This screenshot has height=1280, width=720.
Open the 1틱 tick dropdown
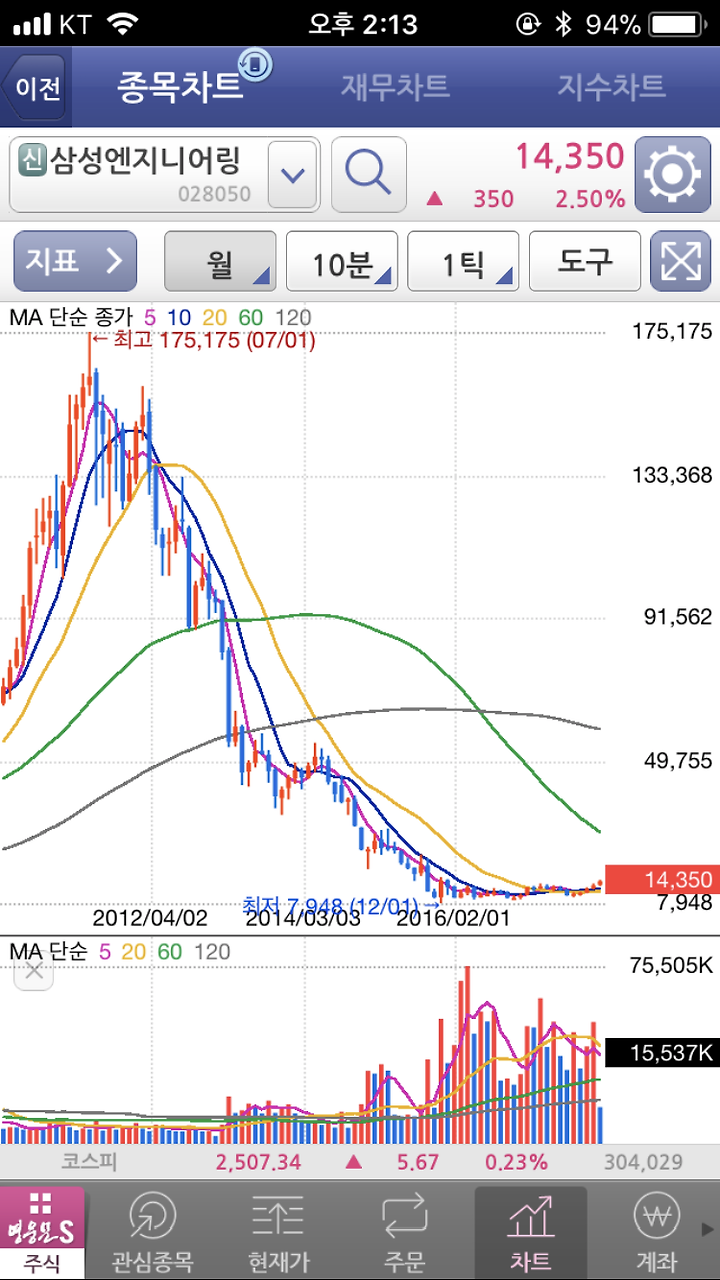(x=463, y=262)
